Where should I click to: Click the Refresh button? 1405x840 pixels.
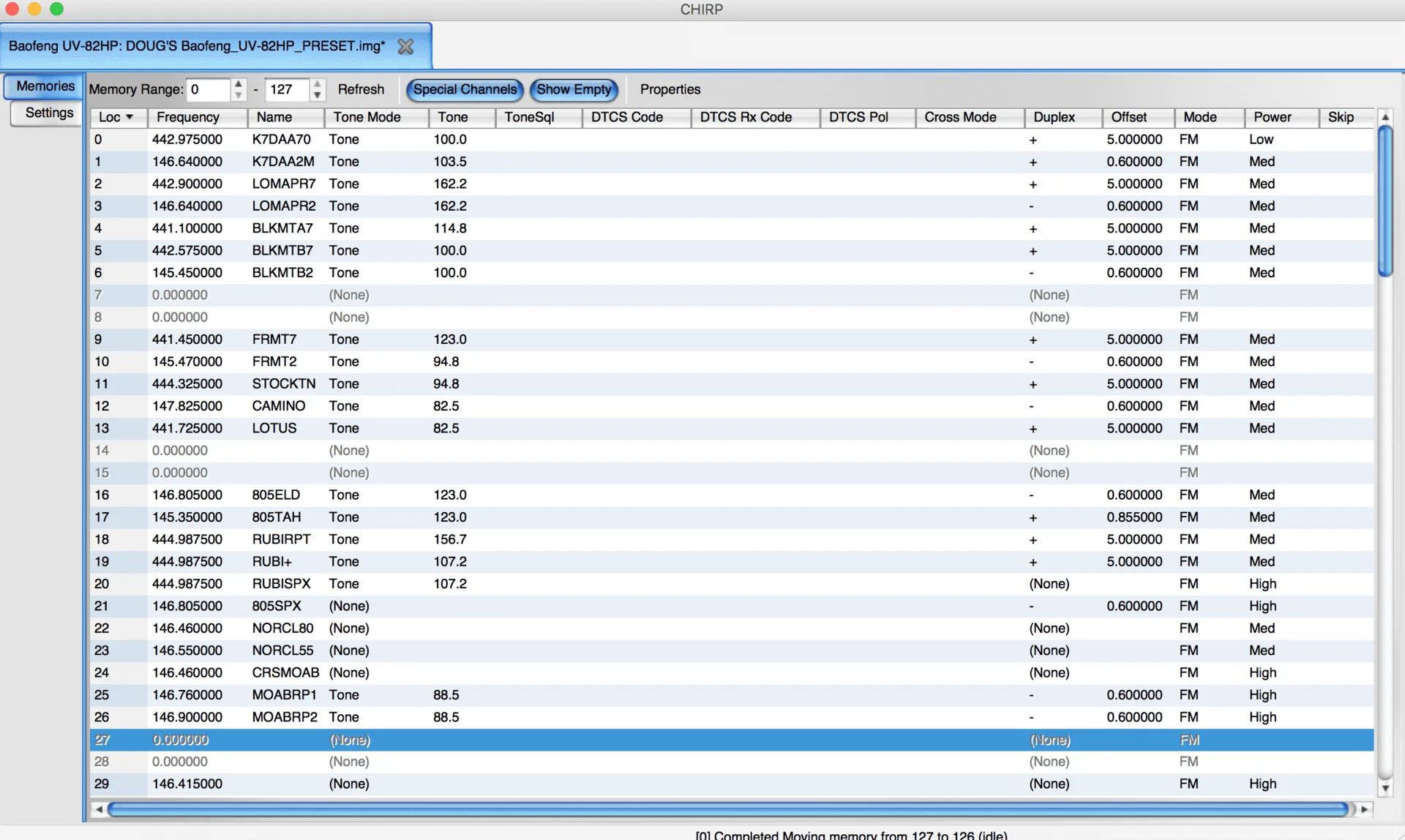click(361, 89)
